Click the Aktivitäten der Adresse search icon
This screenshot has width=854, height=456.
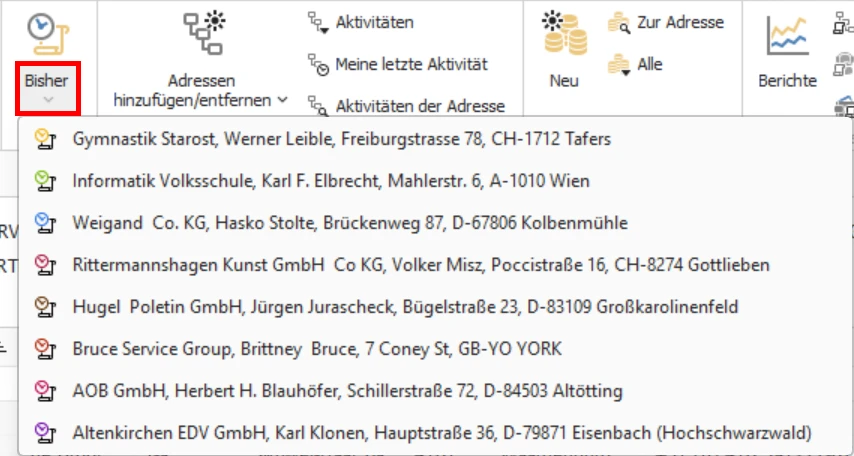(319, 106)
